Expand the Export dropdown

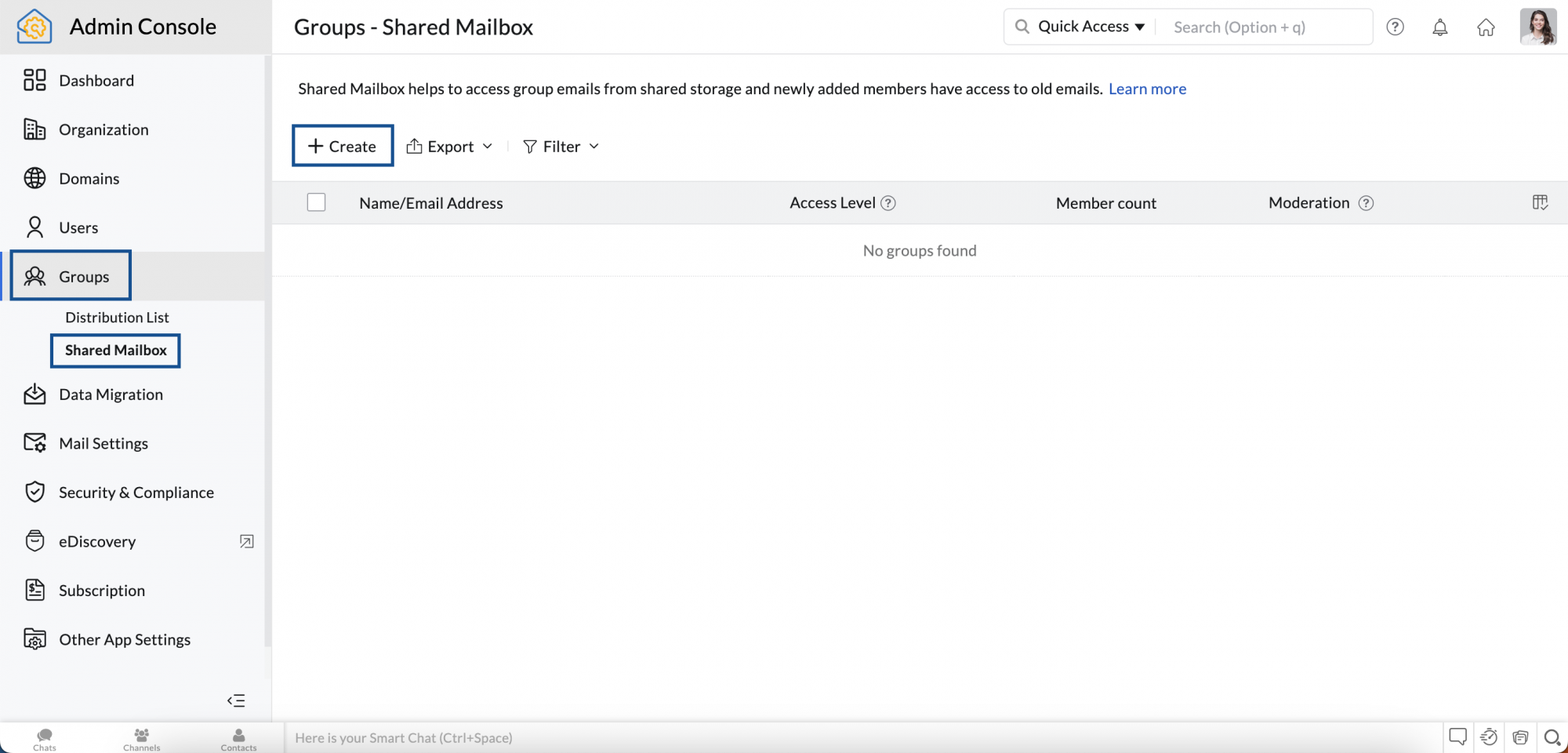450,147
